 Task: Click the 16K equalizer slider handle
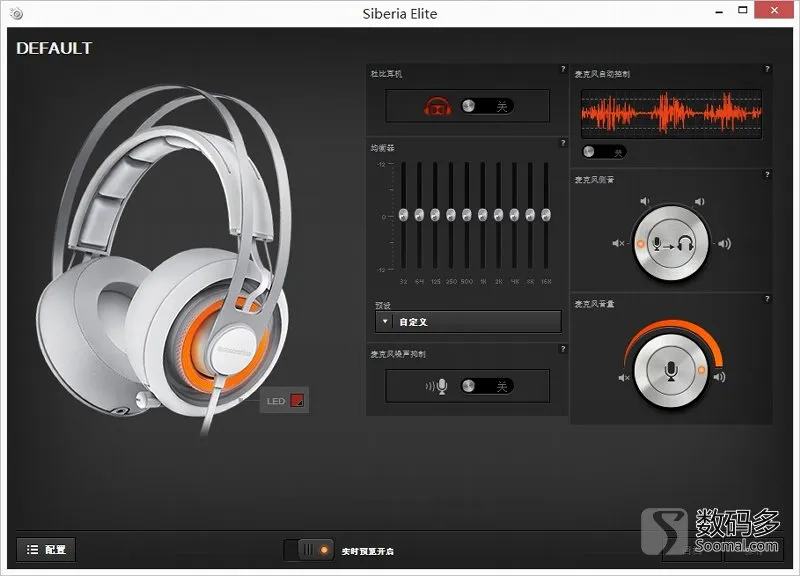(x=546, y=215)
